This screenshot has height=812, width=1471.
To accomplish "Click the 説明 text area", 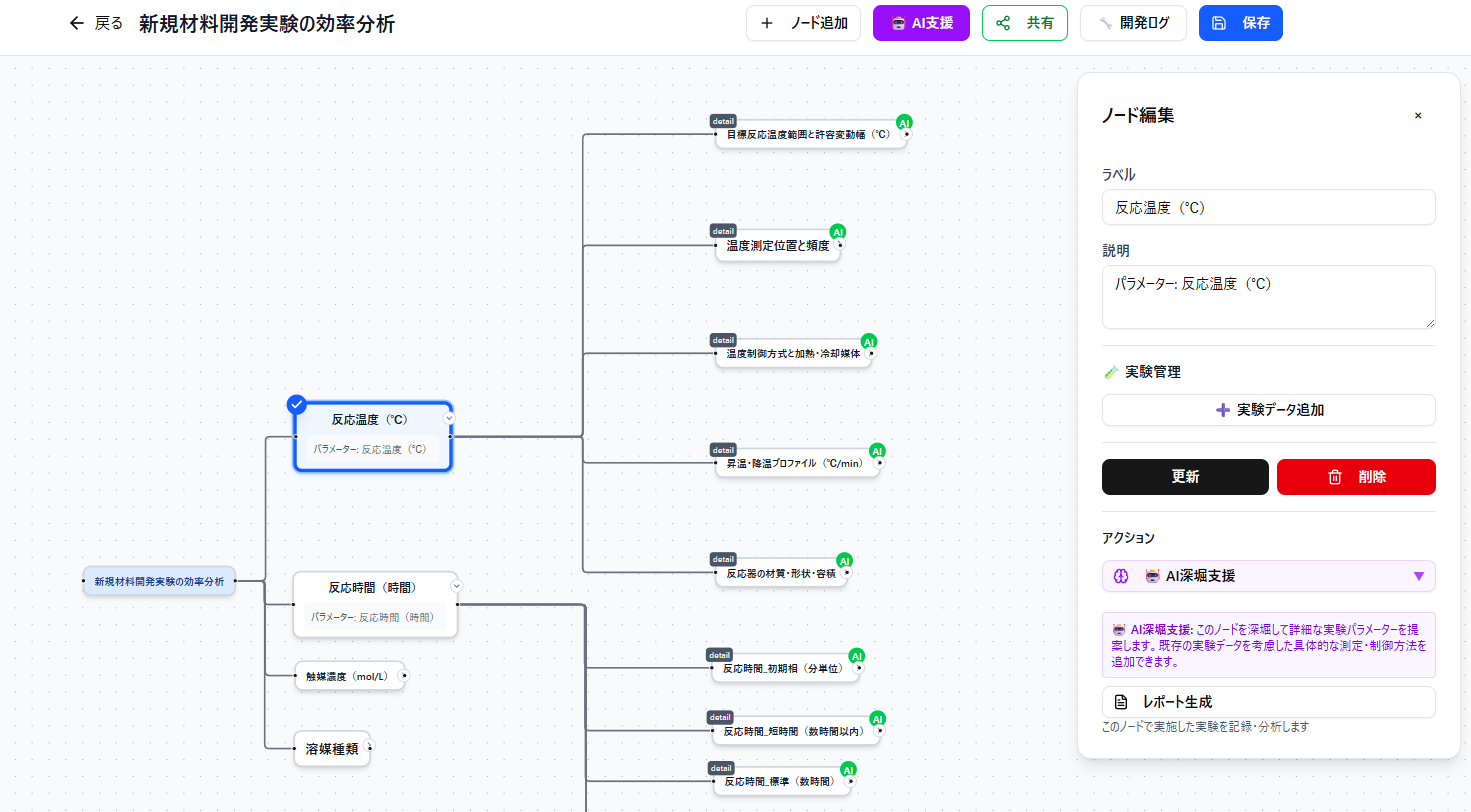I will tap(1268, 296).
